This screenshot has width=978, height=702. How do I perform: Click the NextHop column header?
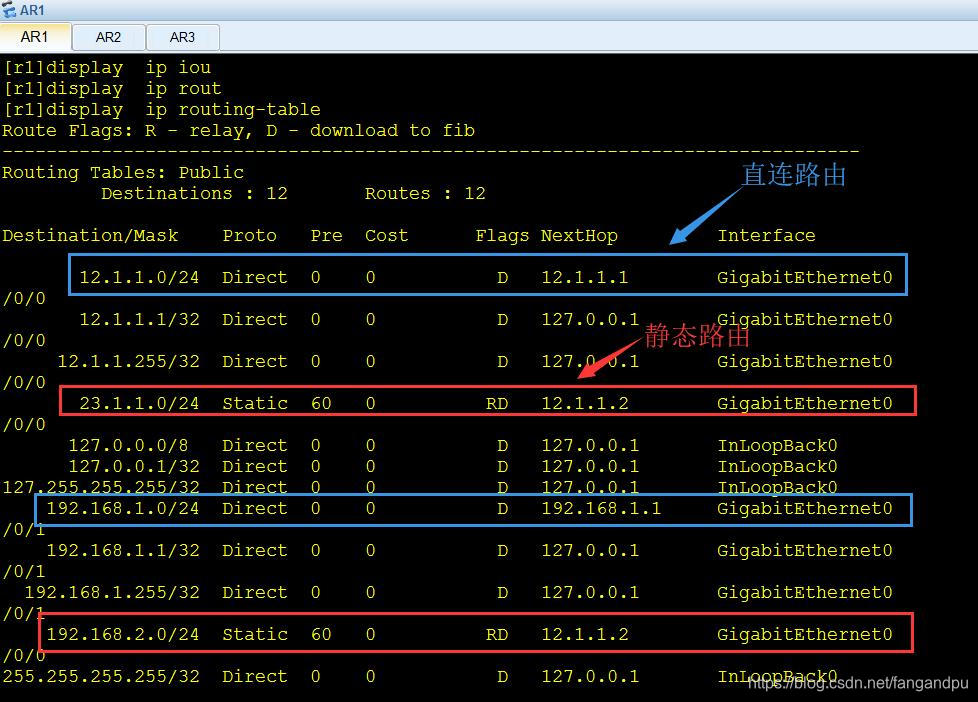pos(579,236)
